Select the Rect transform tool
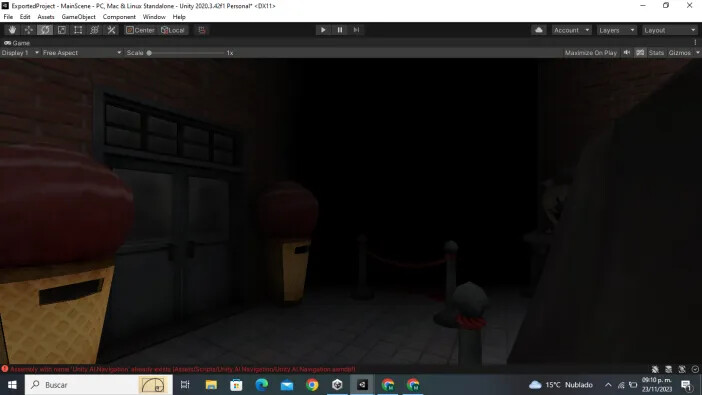This screenshot has width=702, height=395. [78, 30]
